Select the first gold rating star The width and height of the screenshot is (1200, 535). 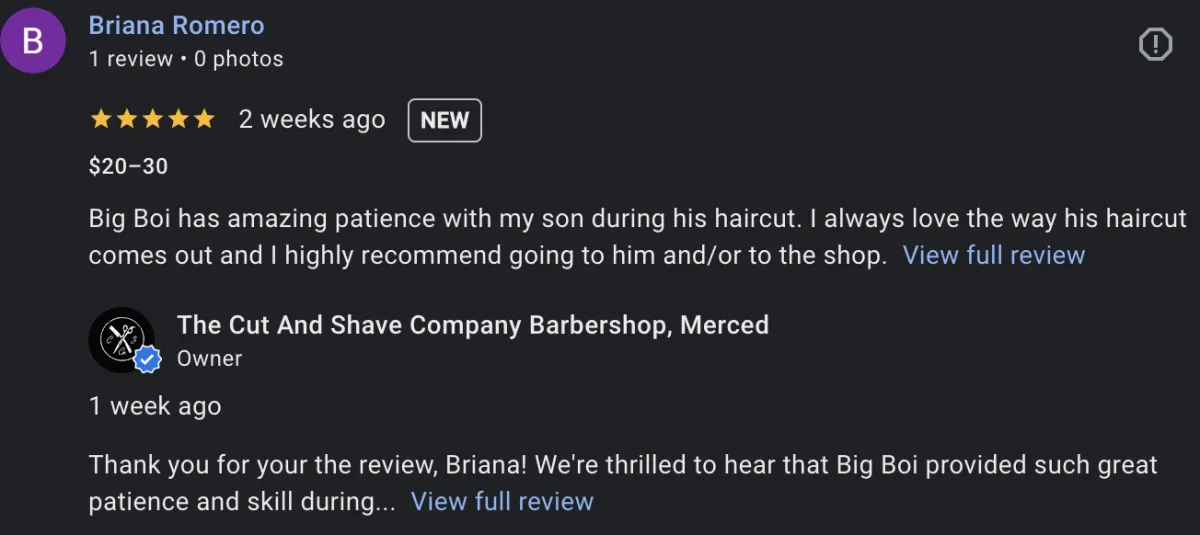point(101,120)
